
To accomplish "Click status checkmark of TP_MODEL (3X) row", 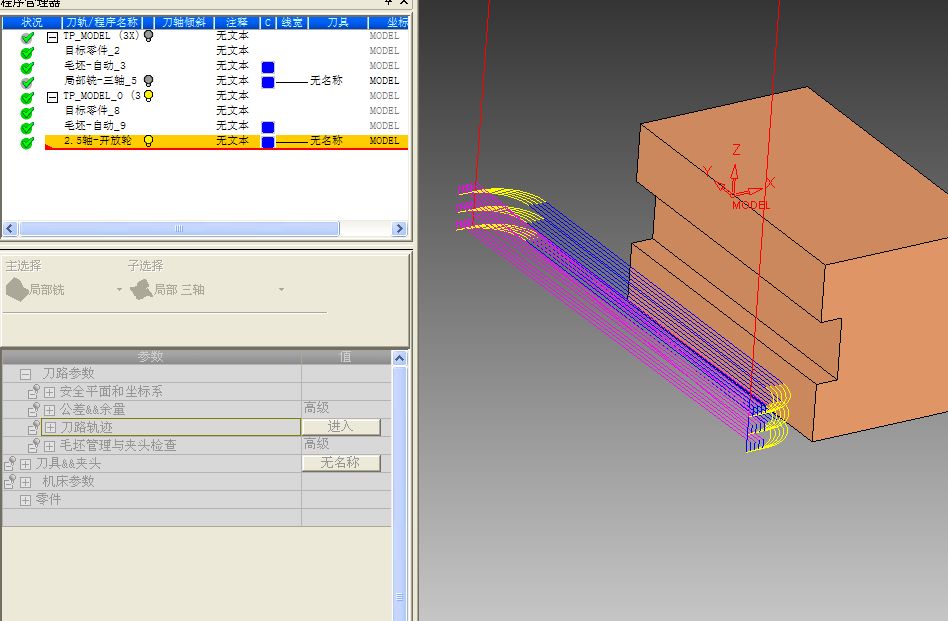I will pyautogui.click(x=27, y=37).
